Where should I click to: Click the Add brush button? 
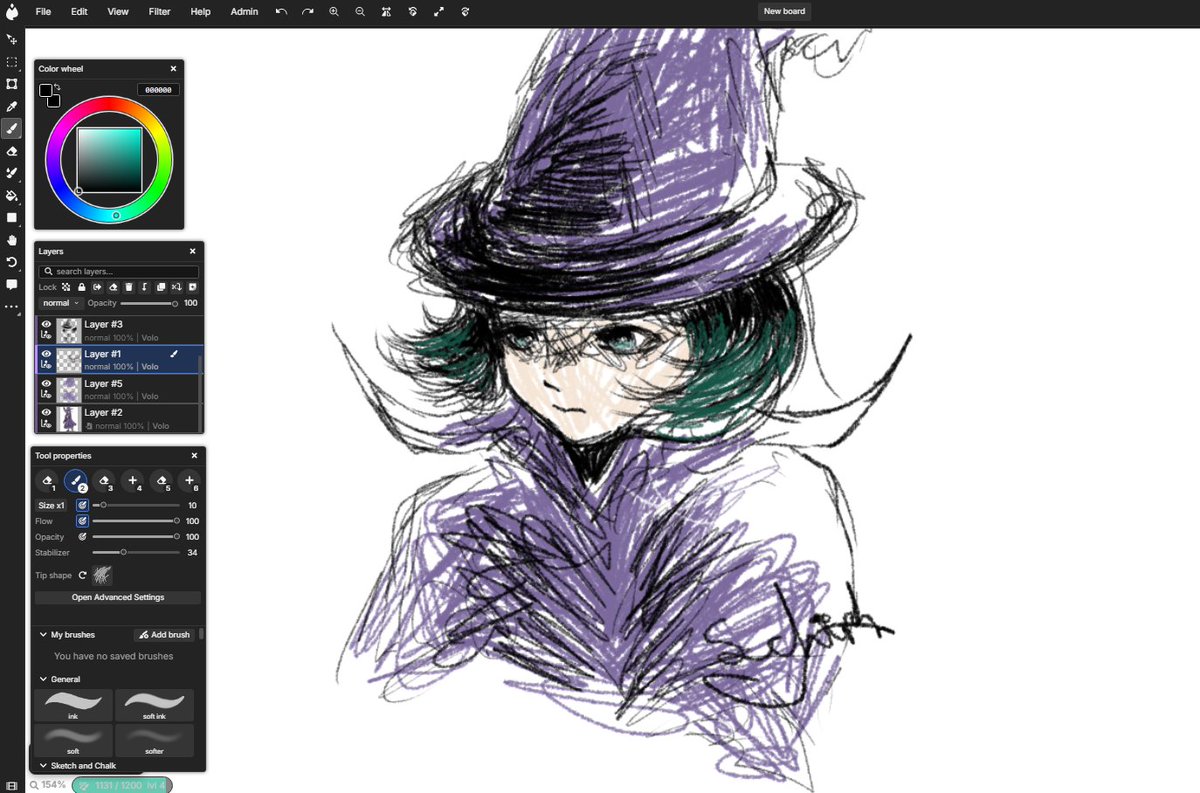pyautogui.click(x=164, y=635)
